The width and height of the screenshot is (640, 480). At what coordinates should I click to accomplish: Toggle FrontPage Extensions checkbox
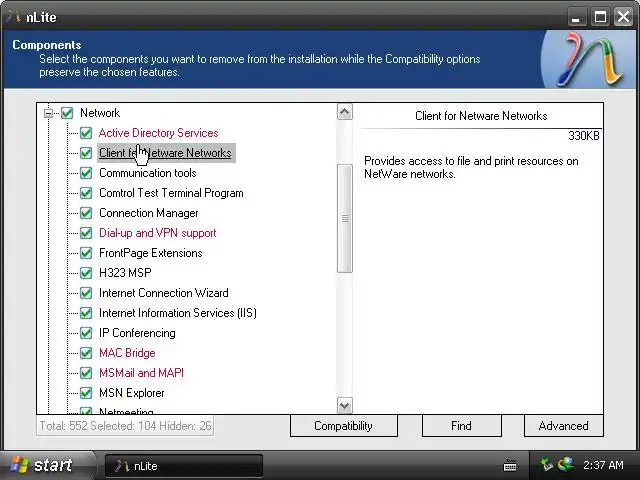click(x=86, y=253)
